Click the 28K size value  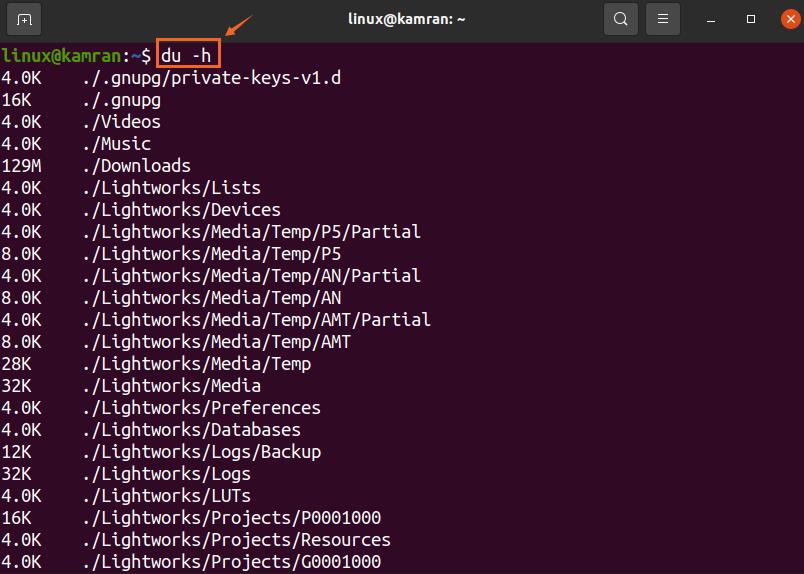[16, 365]
